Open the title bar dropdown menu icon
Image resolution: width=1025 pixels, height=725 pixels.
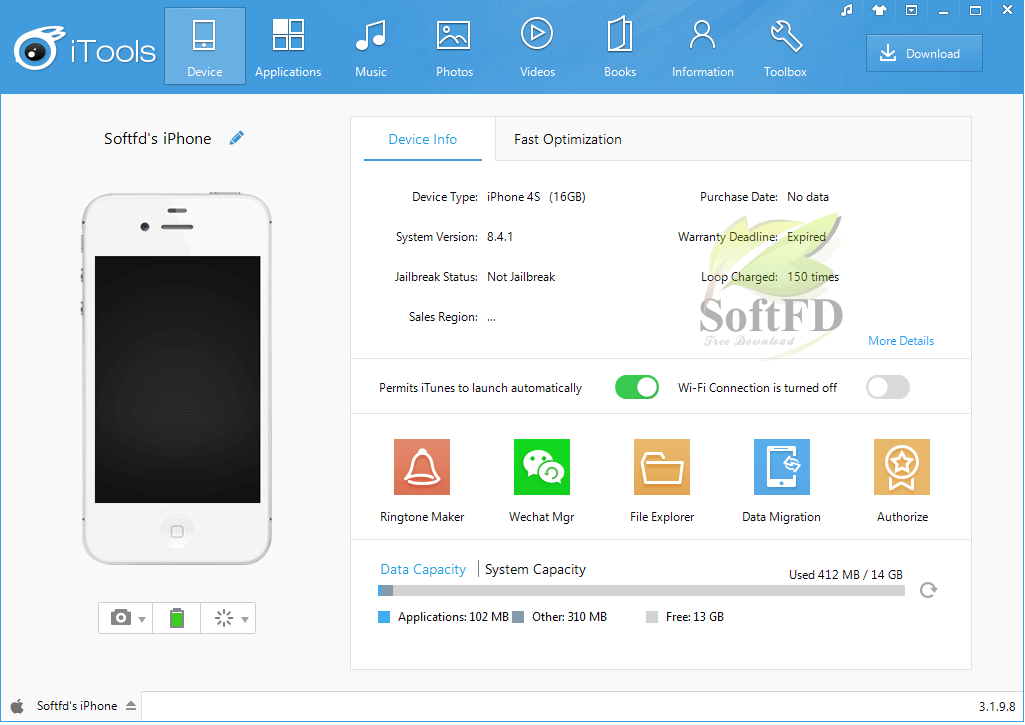pyautogui.click(x=911, y=10)
